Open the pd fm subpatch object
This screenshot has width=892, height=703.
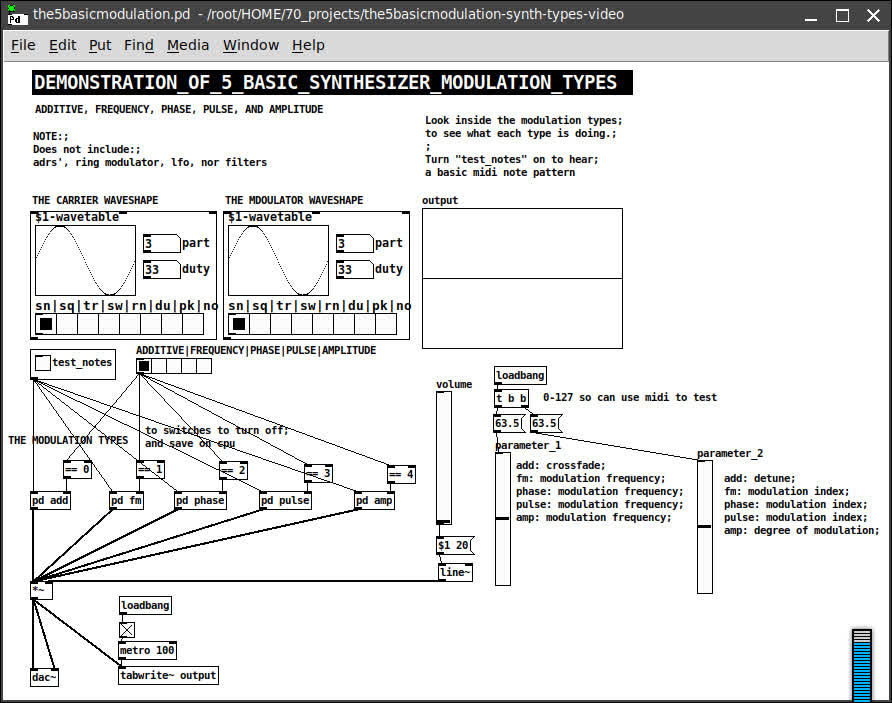tap(126, 501)
